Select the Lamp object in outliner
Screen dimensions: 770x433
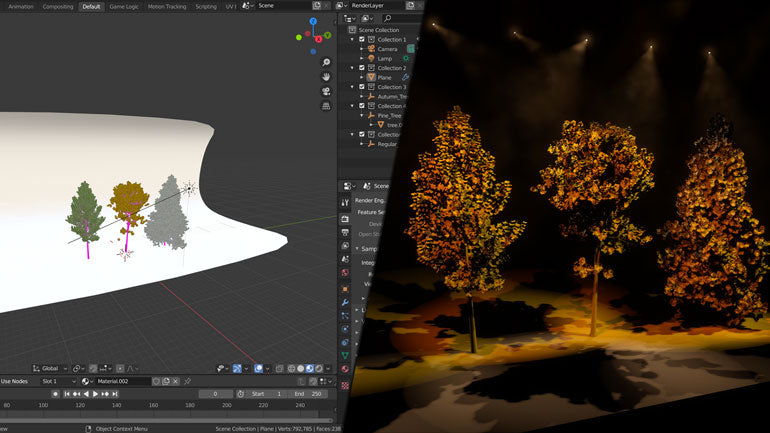[x=384, y=58]
